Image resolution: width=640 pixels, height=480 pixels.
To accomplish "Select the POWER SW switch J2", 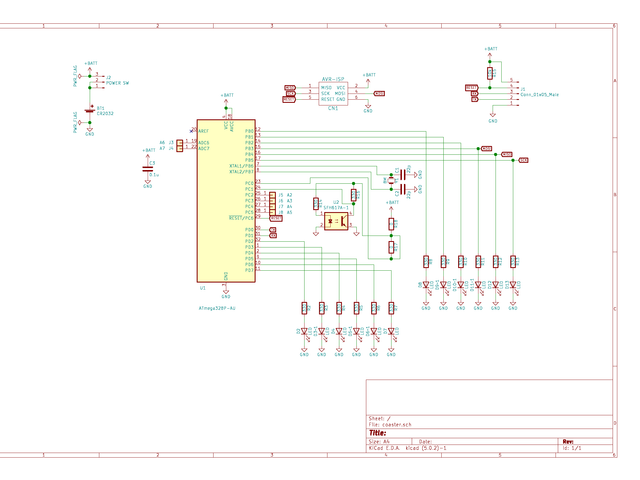I will tap(97, 79).
